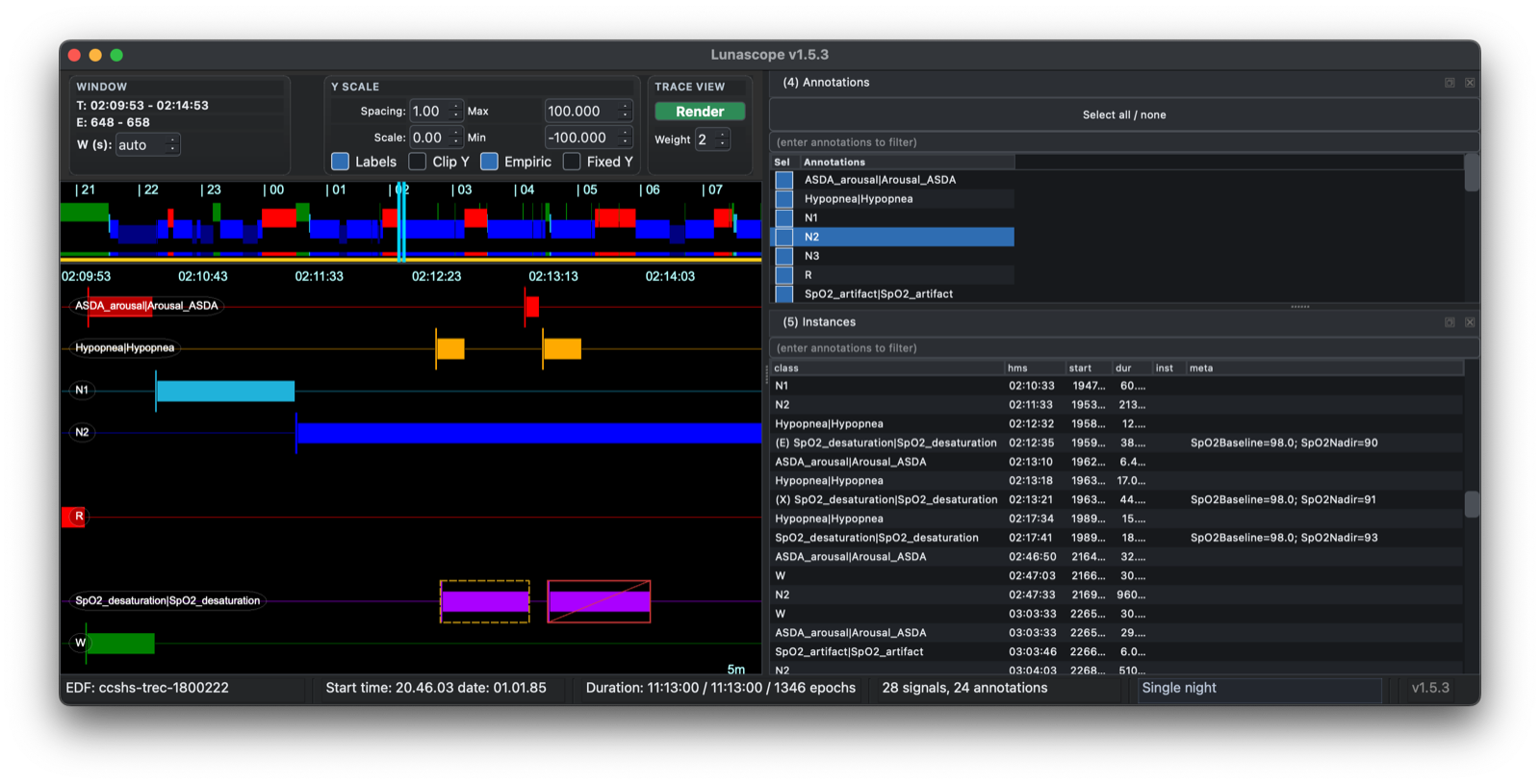The width and height of the screenshot is (1540, 784).
Task: Click the SpO2_desaturation track label
Action: tap(167, 601)
